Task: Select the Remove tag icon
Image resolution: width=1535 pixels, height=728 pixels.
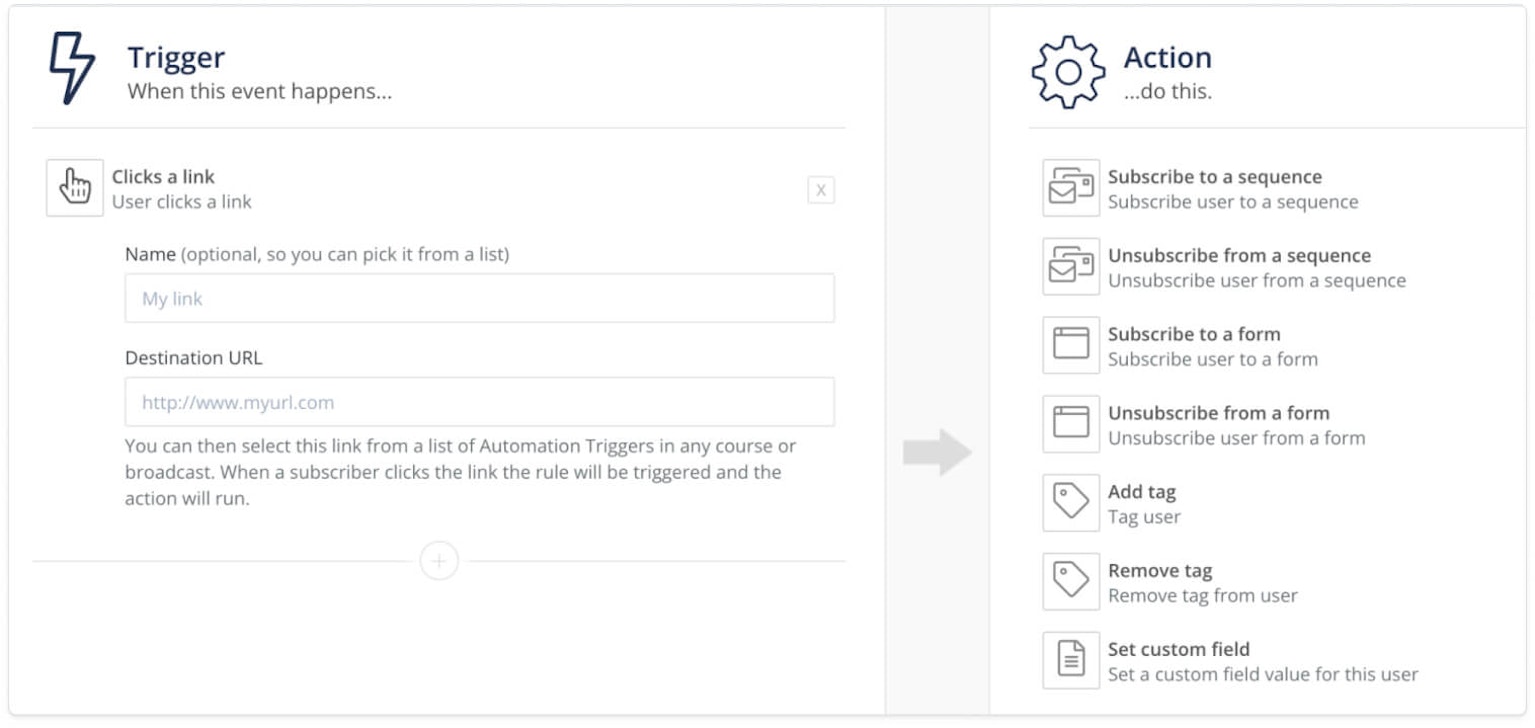Action: tap(1070, 581)
